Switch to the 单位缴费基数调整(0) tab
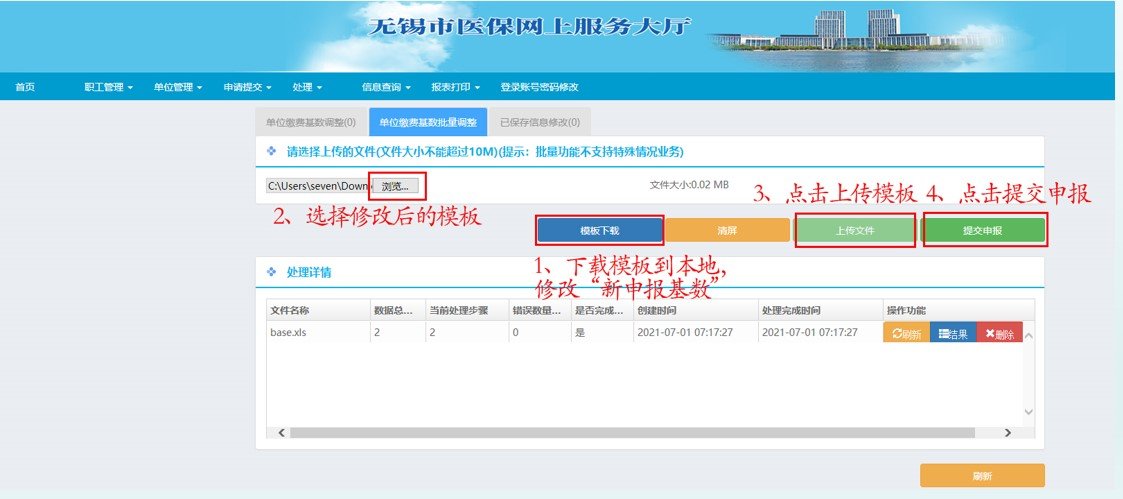 click(311, 122)
